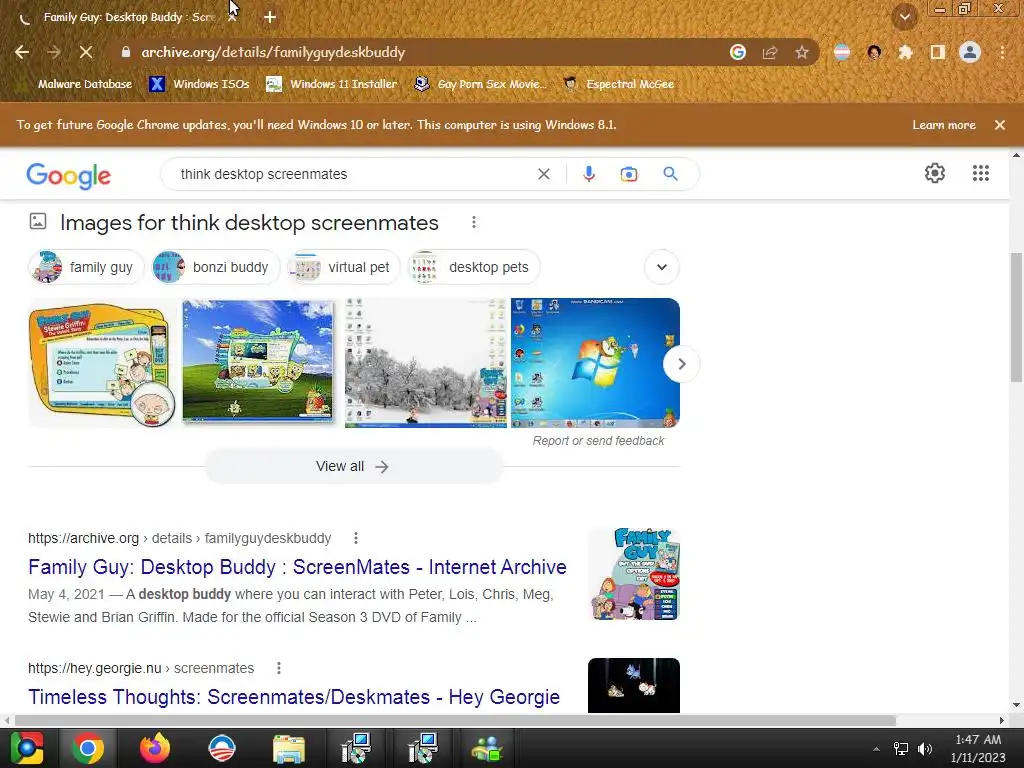Open Firefox from the taskbar
The height and width of the screenshot is (768, 1024).
155,748
